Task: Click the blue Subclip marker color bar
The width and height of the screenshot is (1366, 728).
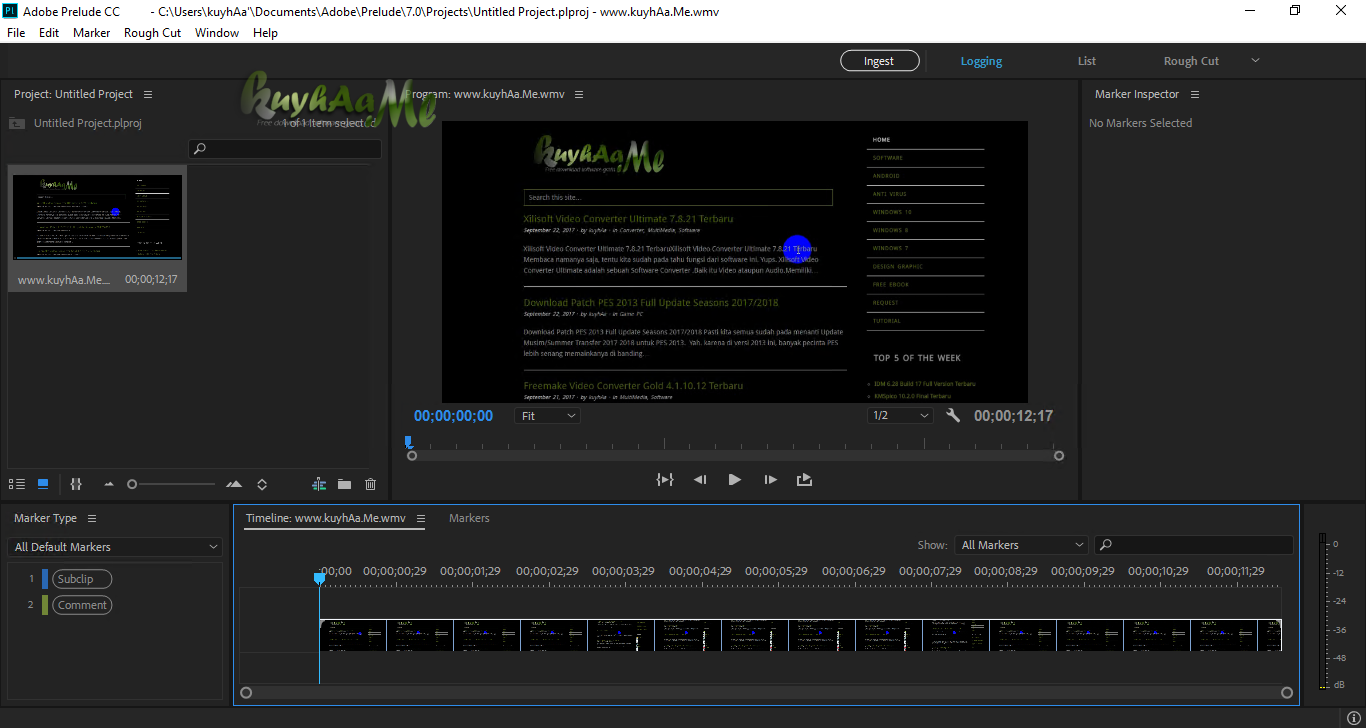Action: [x=45, y=579]
